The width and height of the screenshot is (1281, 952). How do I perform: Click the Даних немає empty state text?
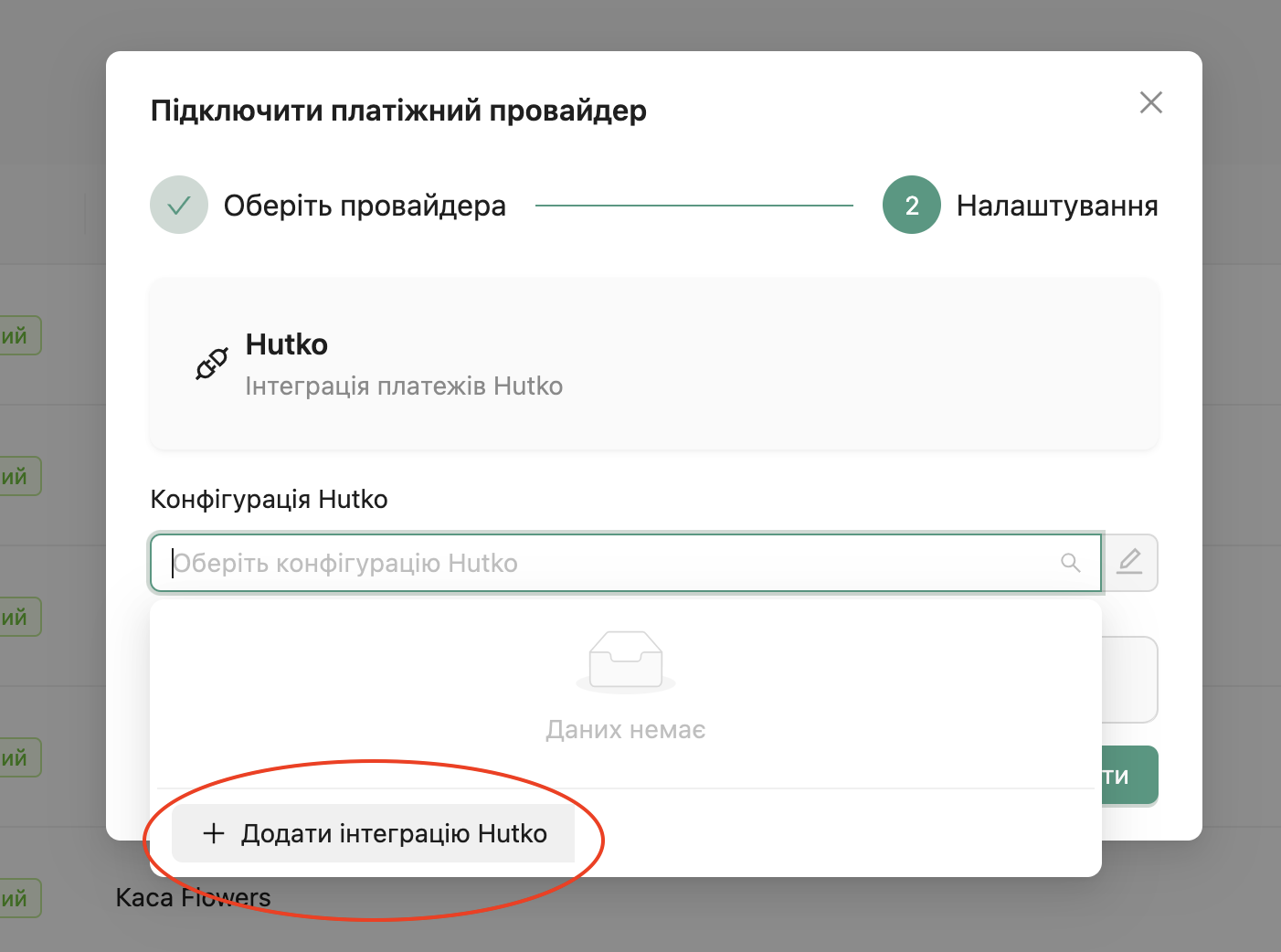(x=626, y=730)
